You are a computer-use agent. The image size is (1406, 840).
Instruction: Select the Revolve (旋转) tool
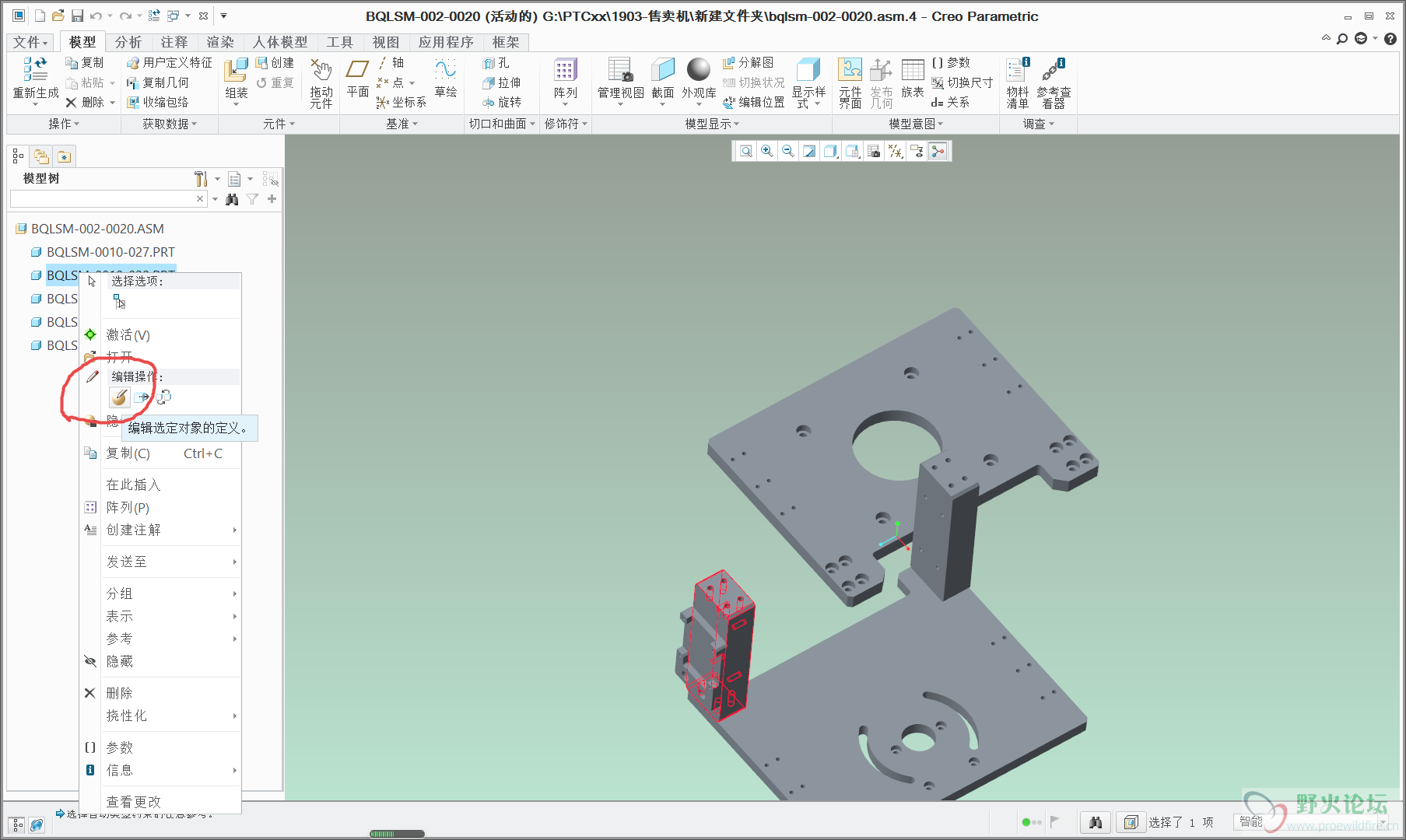click(502, 102)
